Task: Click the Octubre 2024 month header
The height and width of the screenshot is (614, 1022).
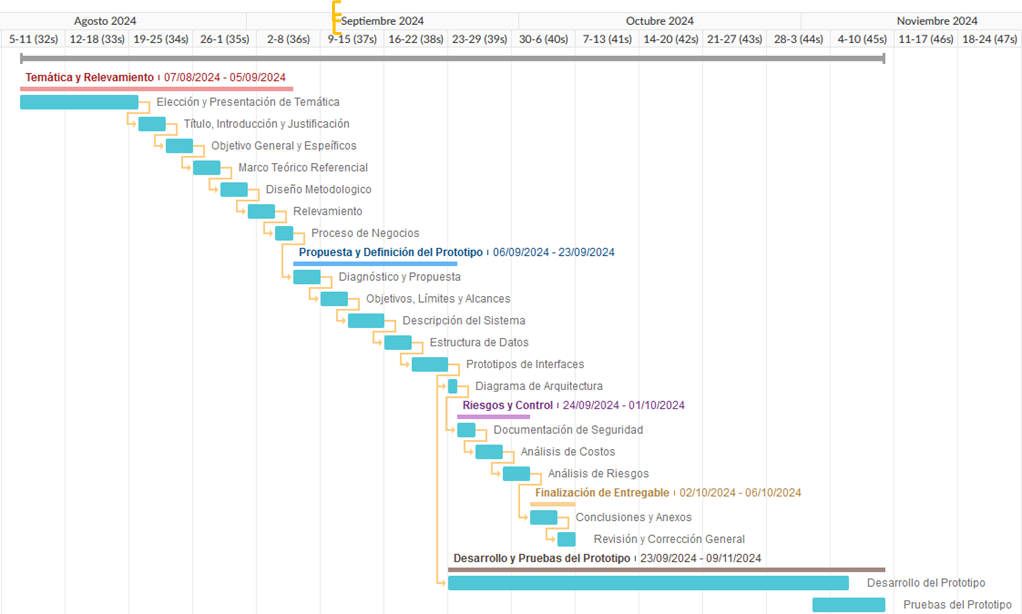Action: click(x=659, y=21)
